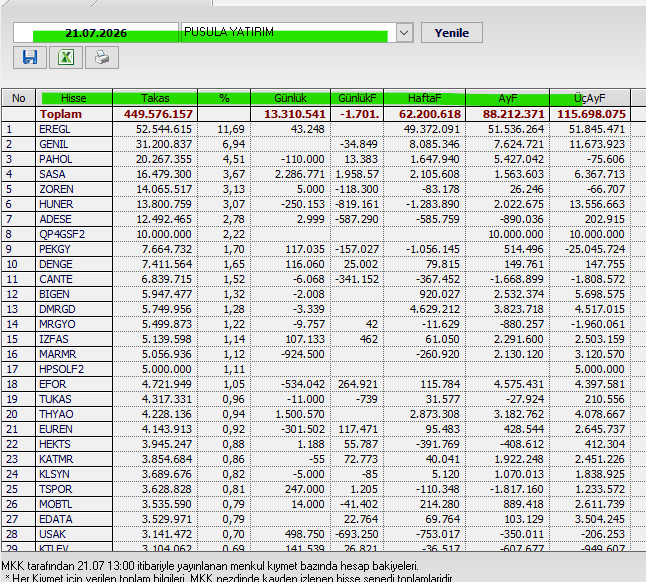Sort by the Hisse column header
The width and height of the screenshot is (646, 582).
(74, 98)
